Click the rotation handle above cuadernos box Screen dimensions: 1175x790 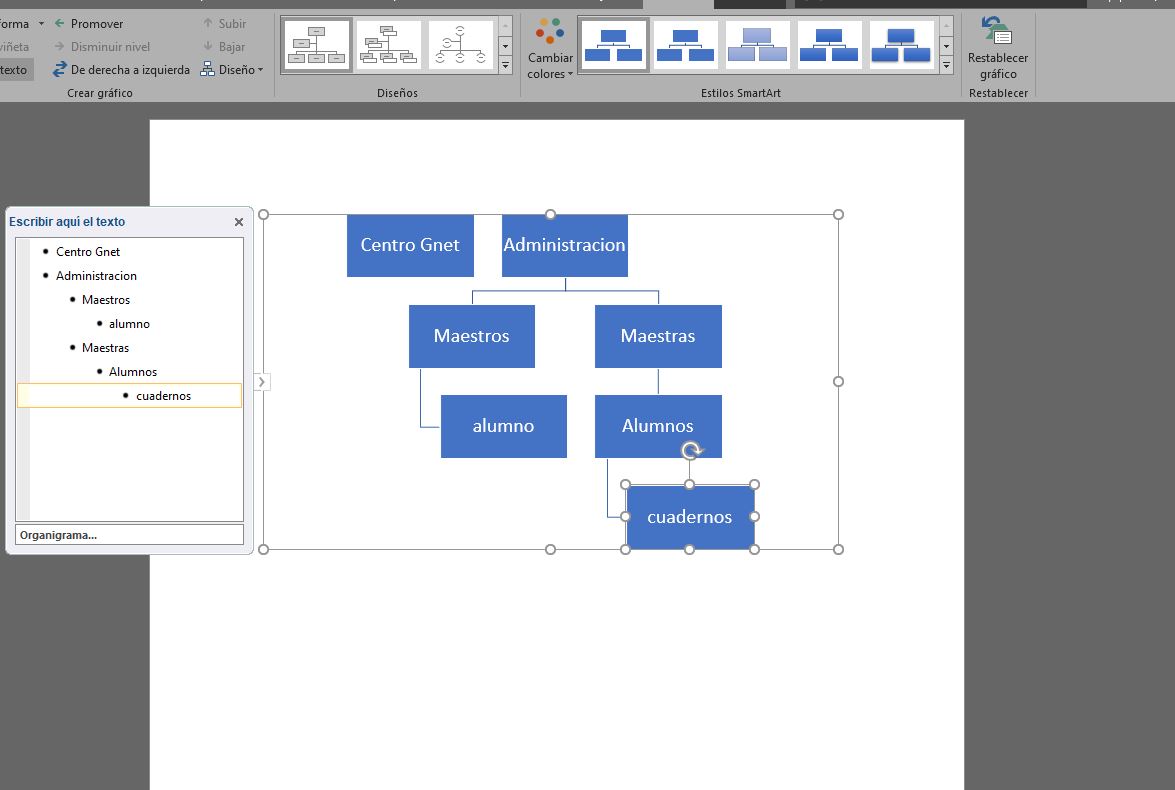point(690,451)
